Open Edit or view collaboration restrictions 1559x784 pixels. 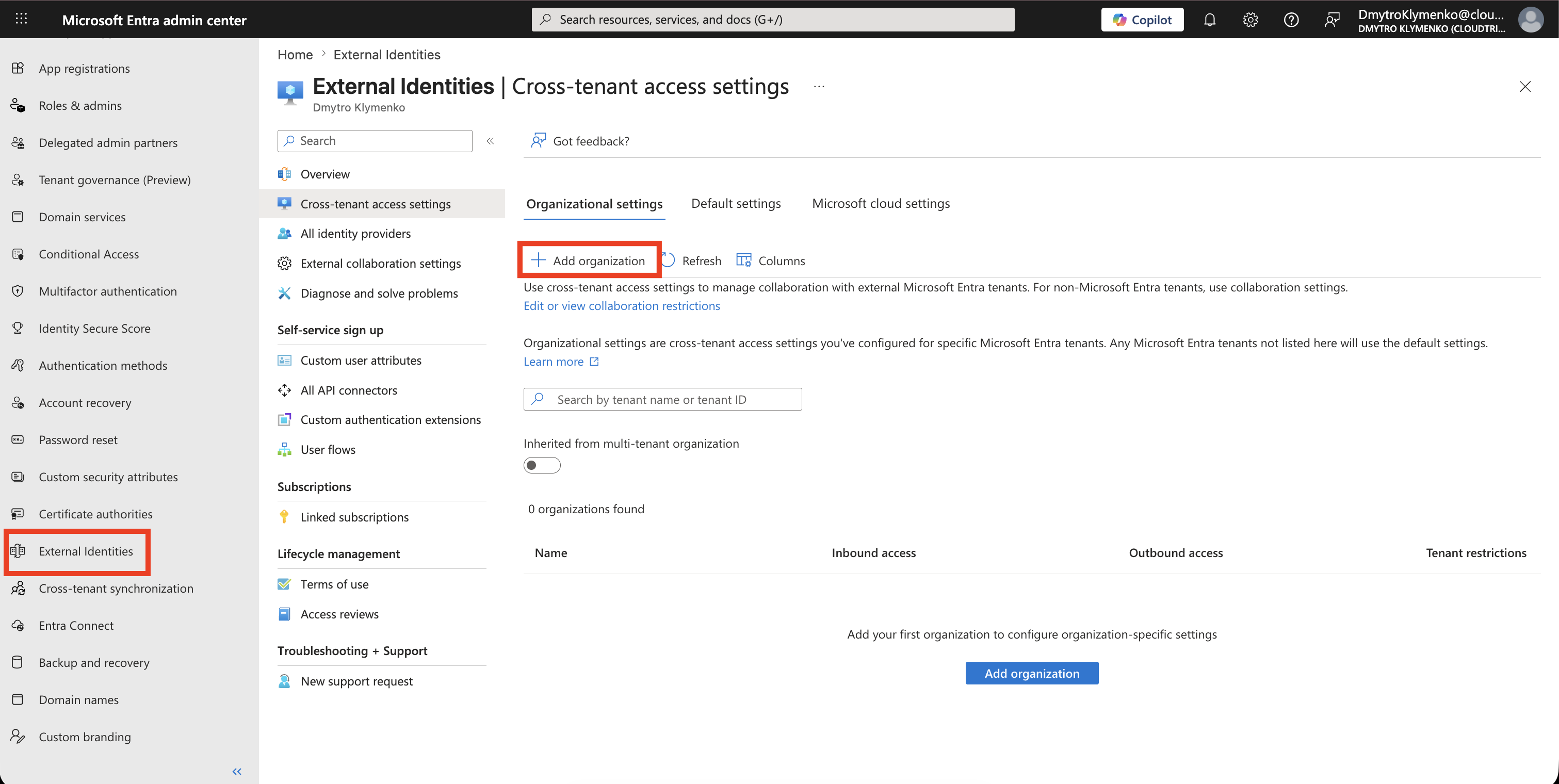622,306
